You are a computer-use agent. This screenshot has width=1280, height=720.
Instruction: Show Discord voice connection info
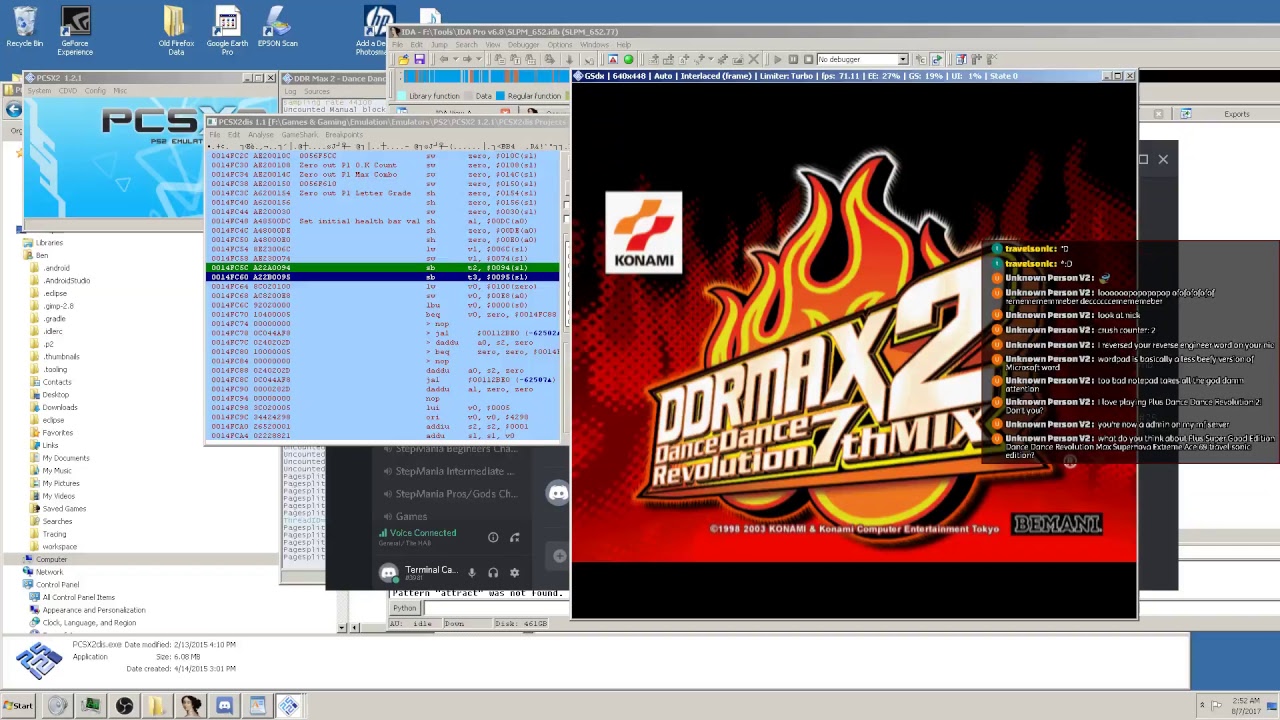pos(493,538)
